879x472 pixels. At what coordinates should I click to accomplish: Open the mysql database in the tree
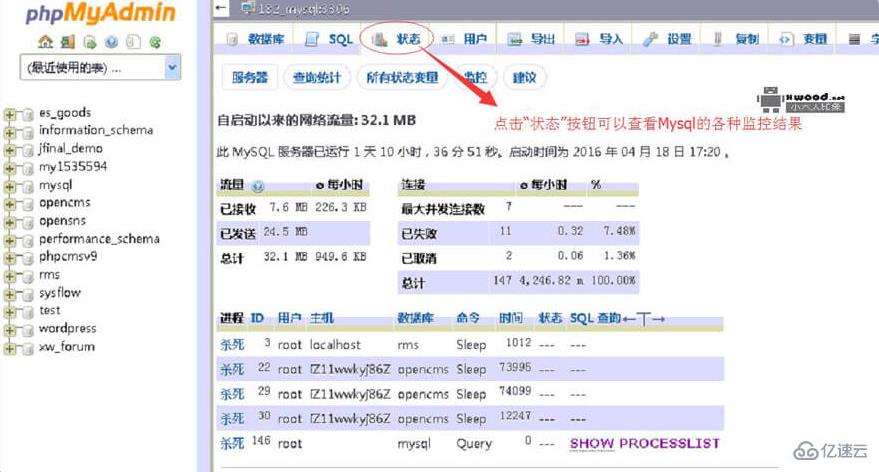point(55,185)
